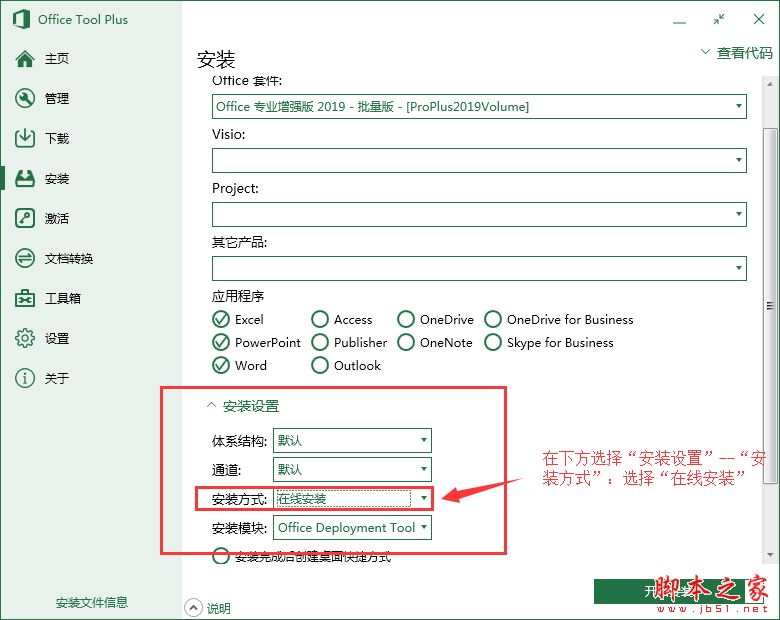Open the 通道 dropdown
The image size is (780, 620).
coord(352,469)
